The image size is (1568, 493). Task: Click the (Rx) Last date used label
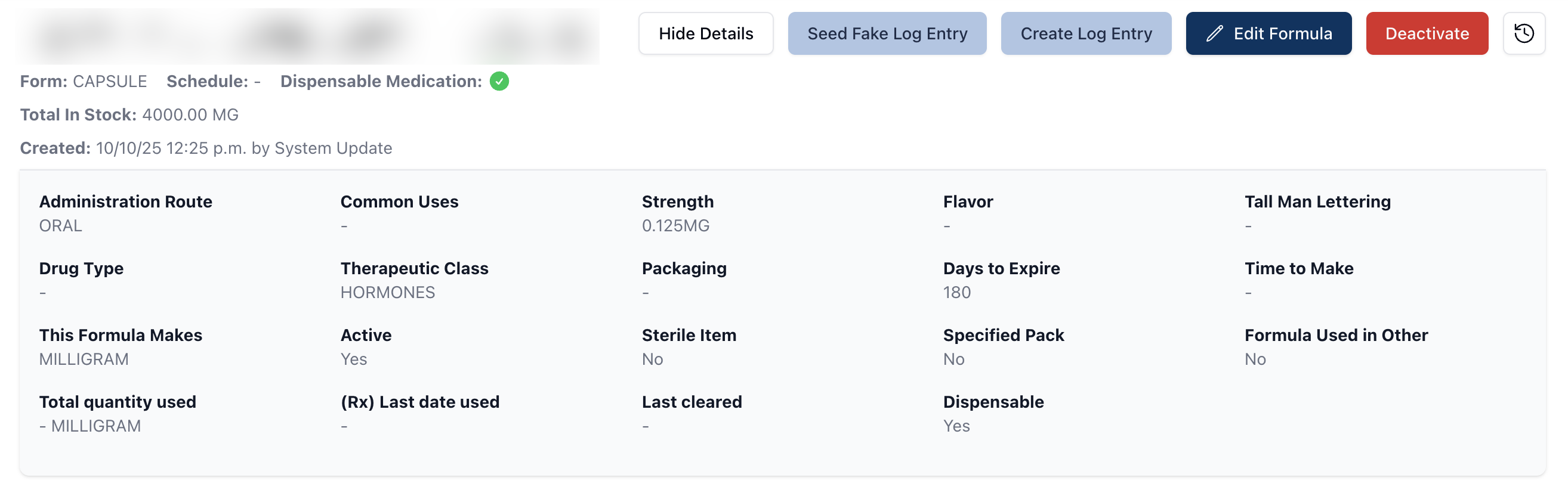[x=419, y=402]
